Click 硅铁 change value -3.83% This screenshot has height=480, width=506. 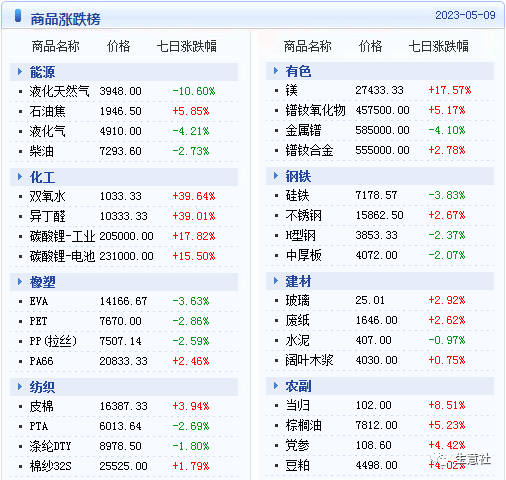tap(447, 195)
